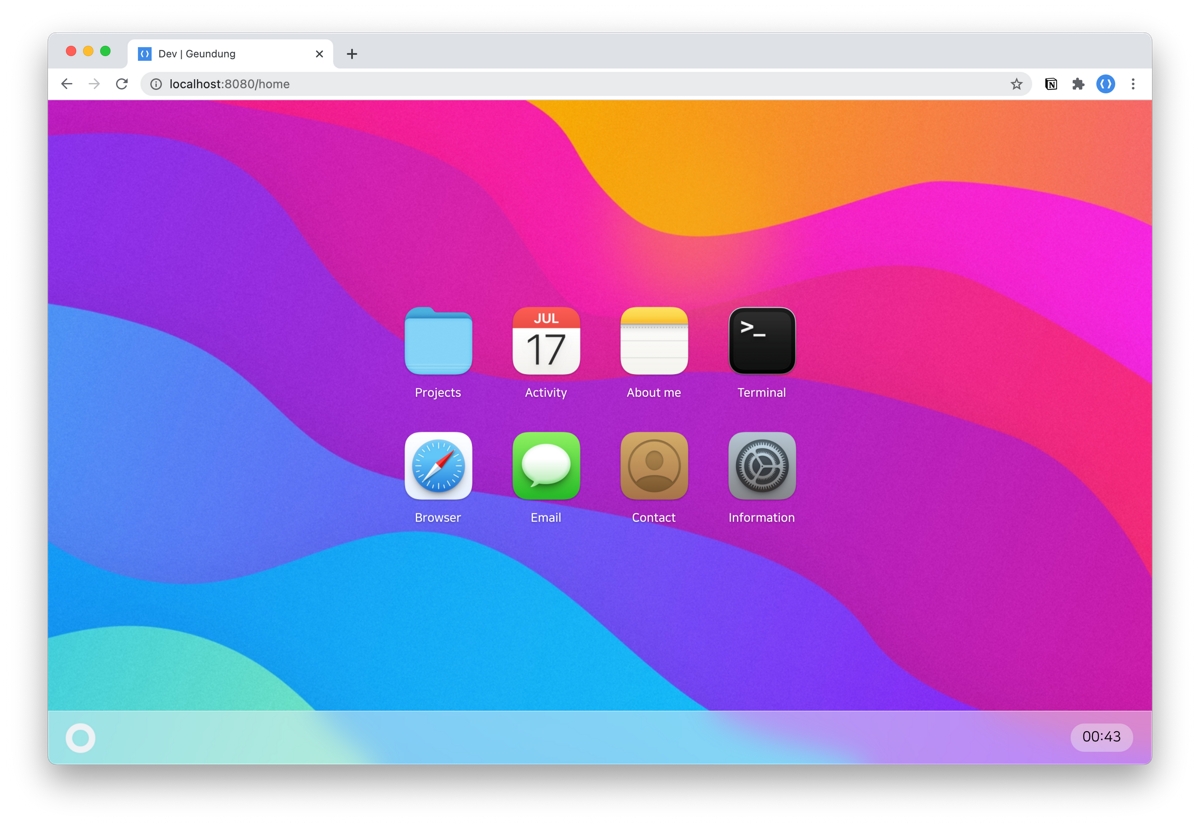Bookmark the page with star icon
1200x828 pixels.
pos(1016,84)
